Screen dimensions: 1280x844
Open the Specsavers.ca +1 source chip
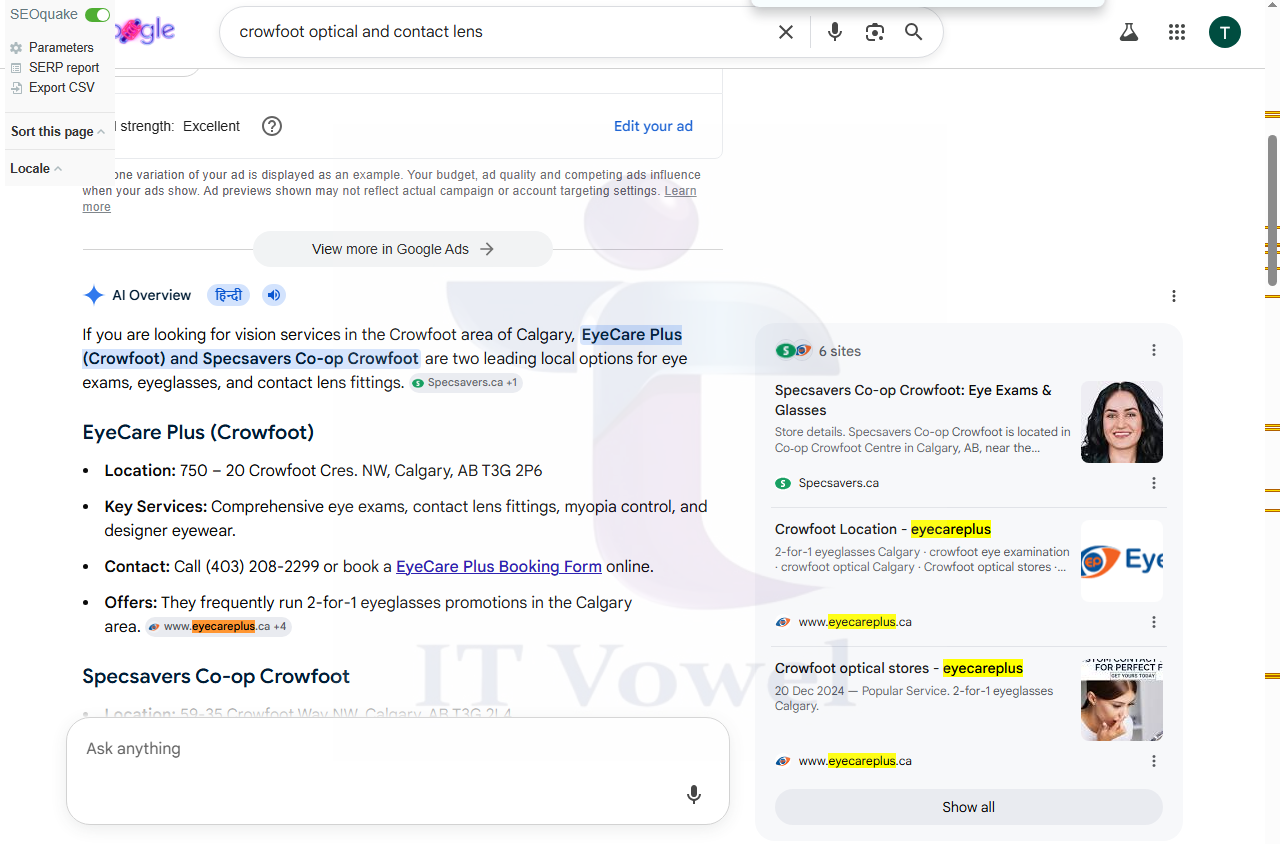tap(466, 383)
